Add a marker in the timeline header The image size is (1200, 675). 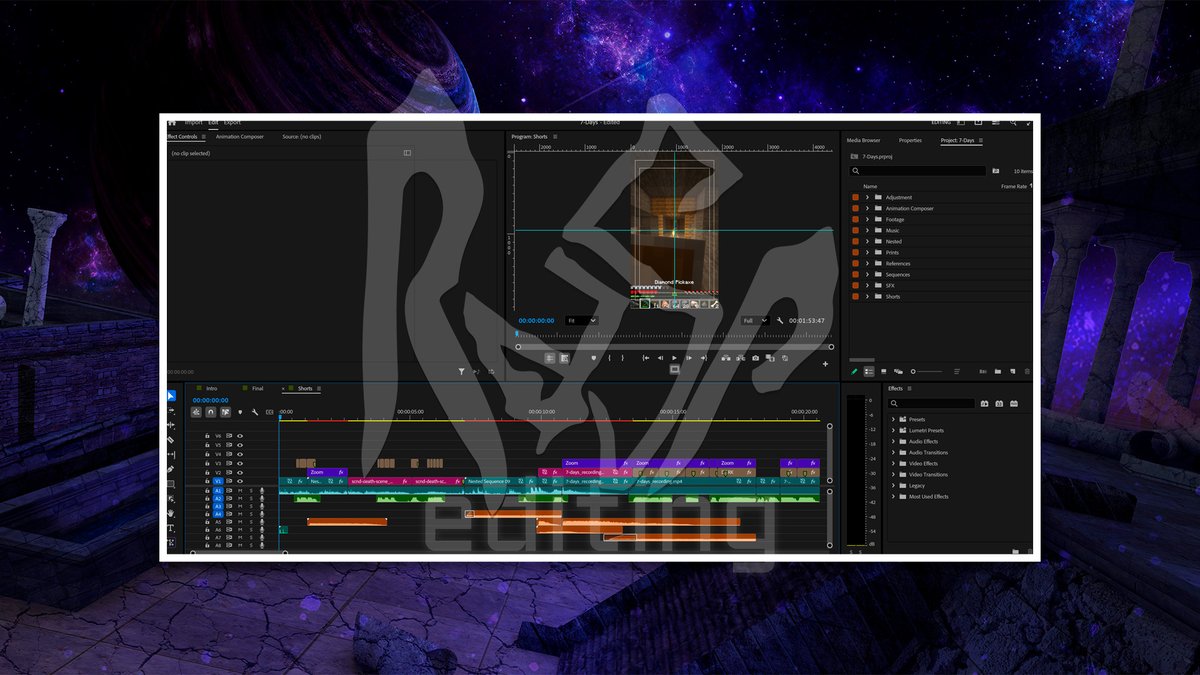click(240, 412)
